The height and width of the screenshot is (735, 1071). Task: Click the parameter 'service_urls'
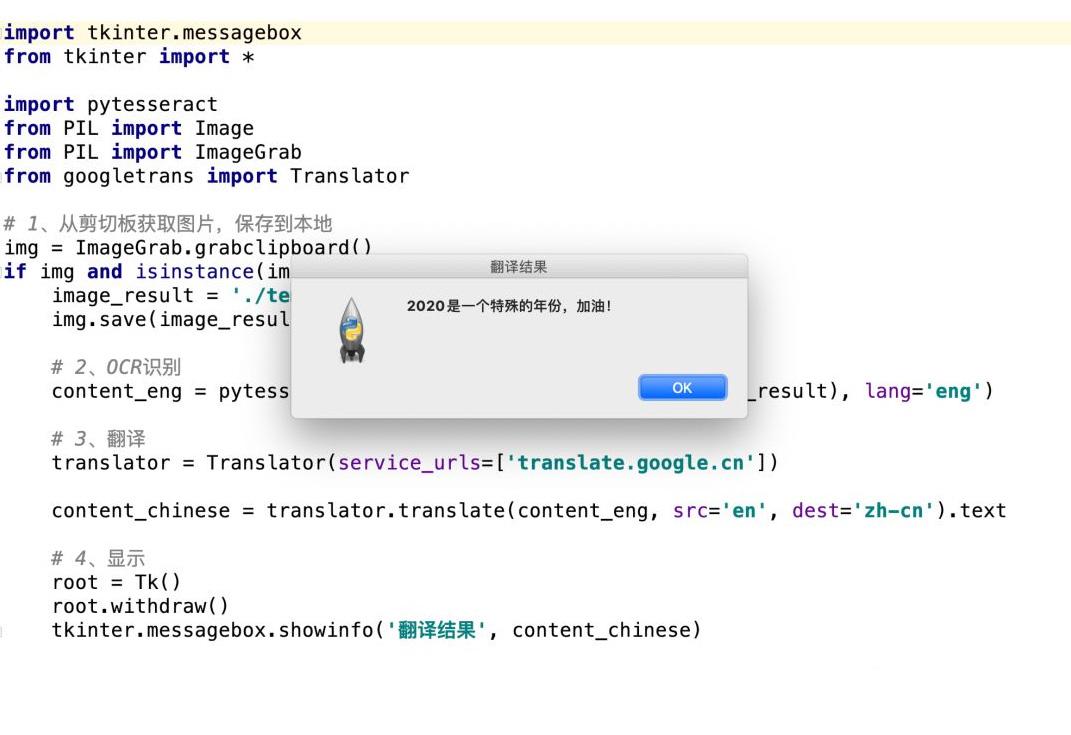click(409, 463)
